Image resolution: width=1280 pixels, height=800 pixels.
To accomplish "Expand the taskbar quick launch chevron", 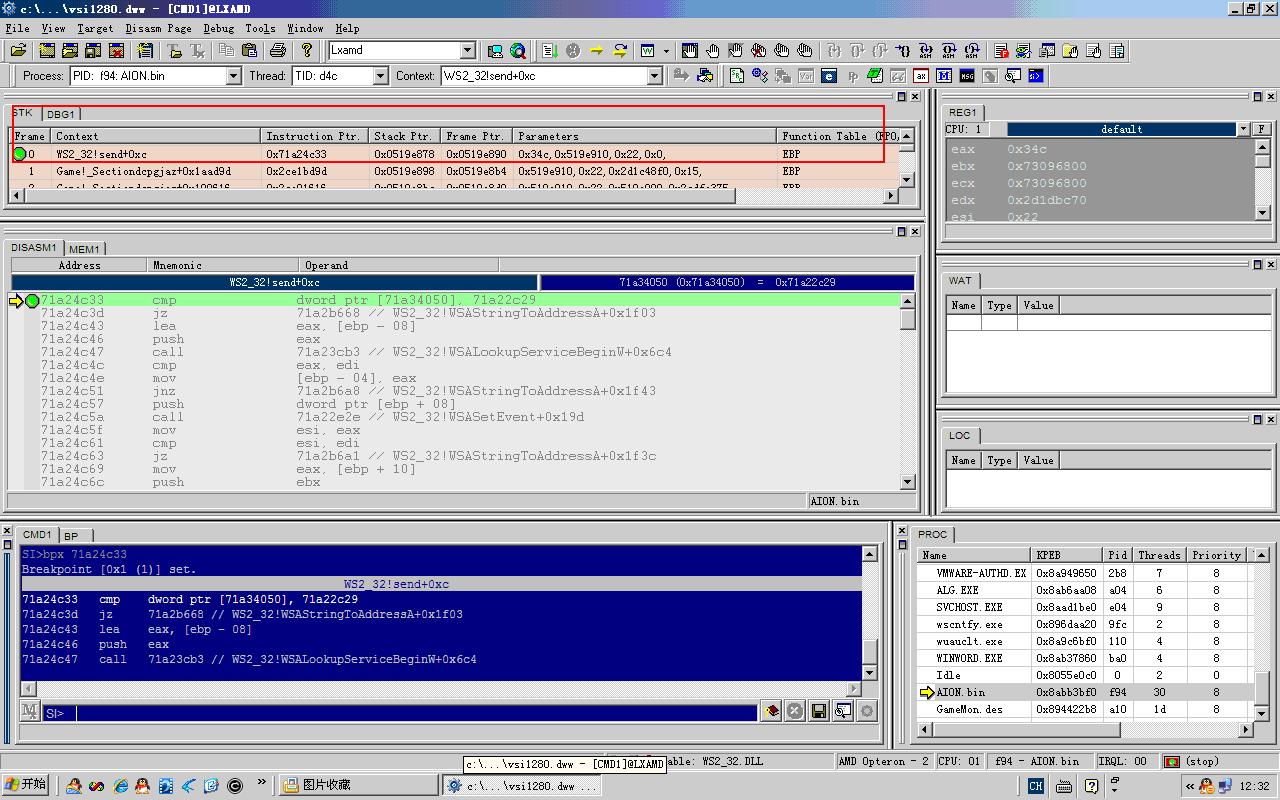I will point(262,783).
